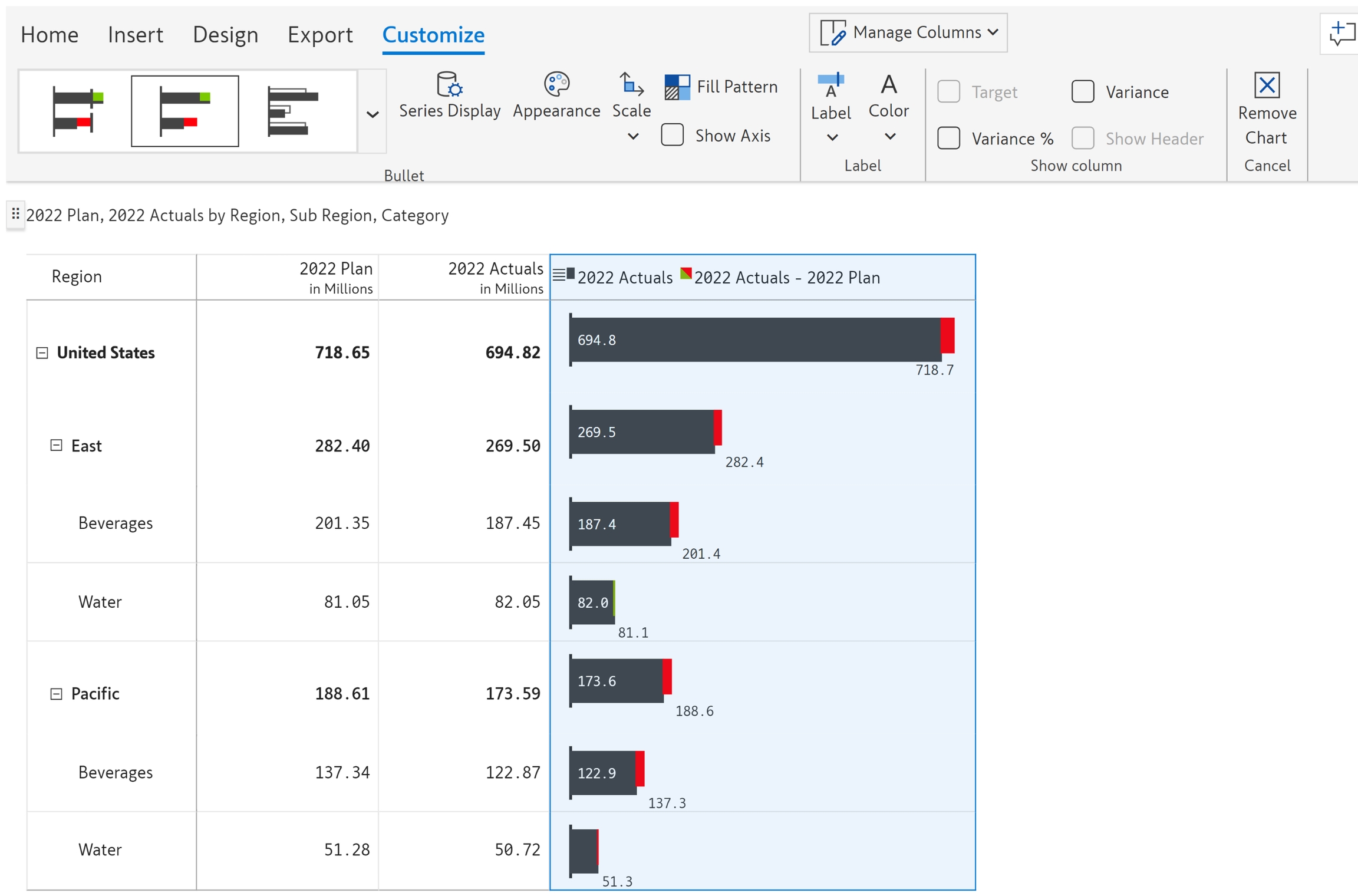The height and width of the screenshot is (896, 1358).
Task: Select the first bullet chart style thumbnail
Action: click(x=78, y=111)
